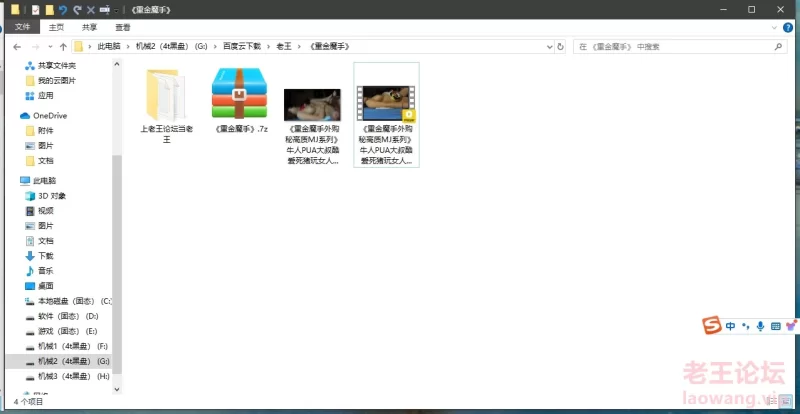
Task: Click 机械2（4t黑盘）(G:) in the address breadcrumb
Action: pyautogui.click(x=171, y=46)
